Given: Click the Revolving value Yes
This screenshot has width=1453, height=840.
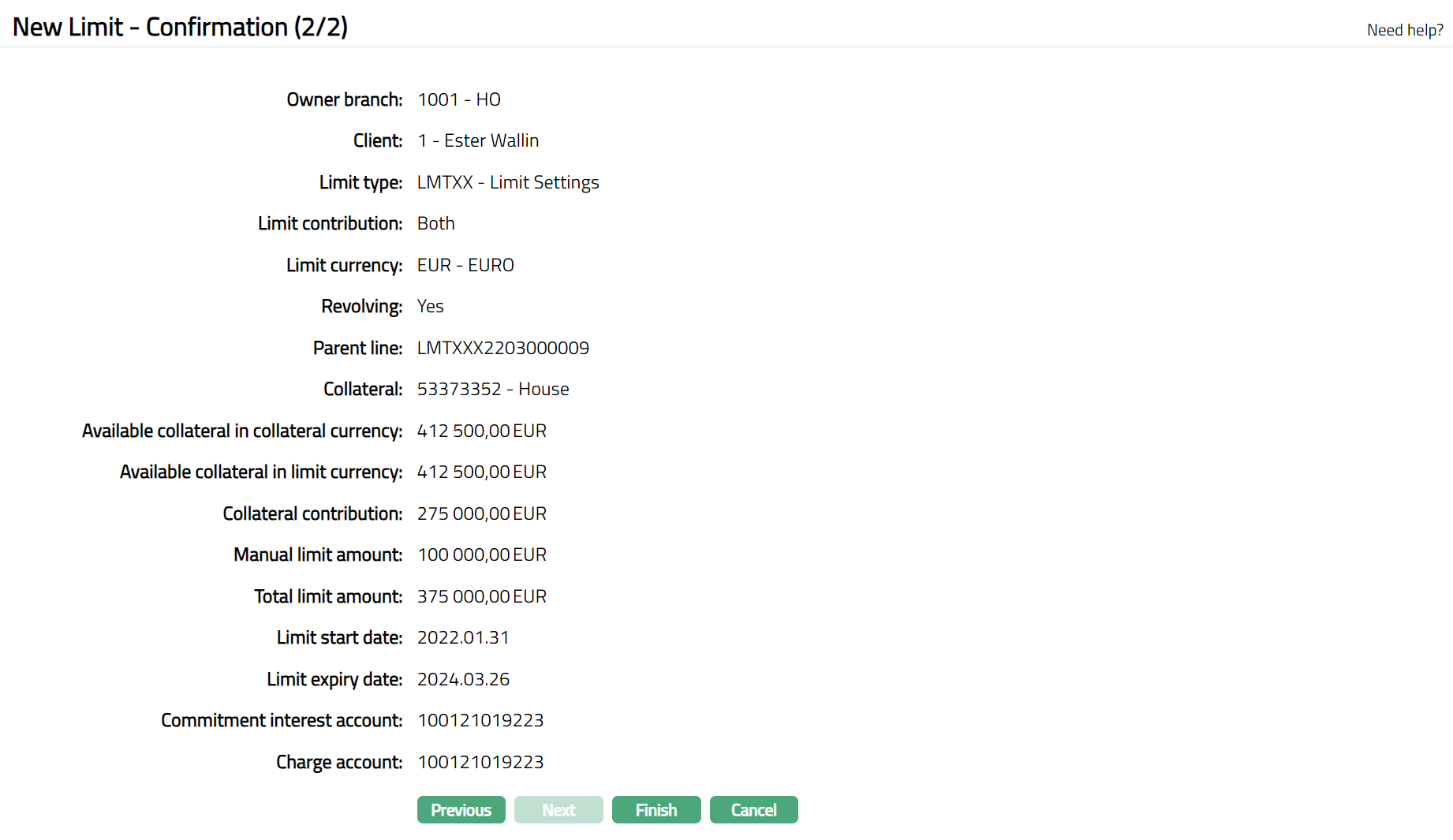Looking at the screenshot, I should pos(430,306).
